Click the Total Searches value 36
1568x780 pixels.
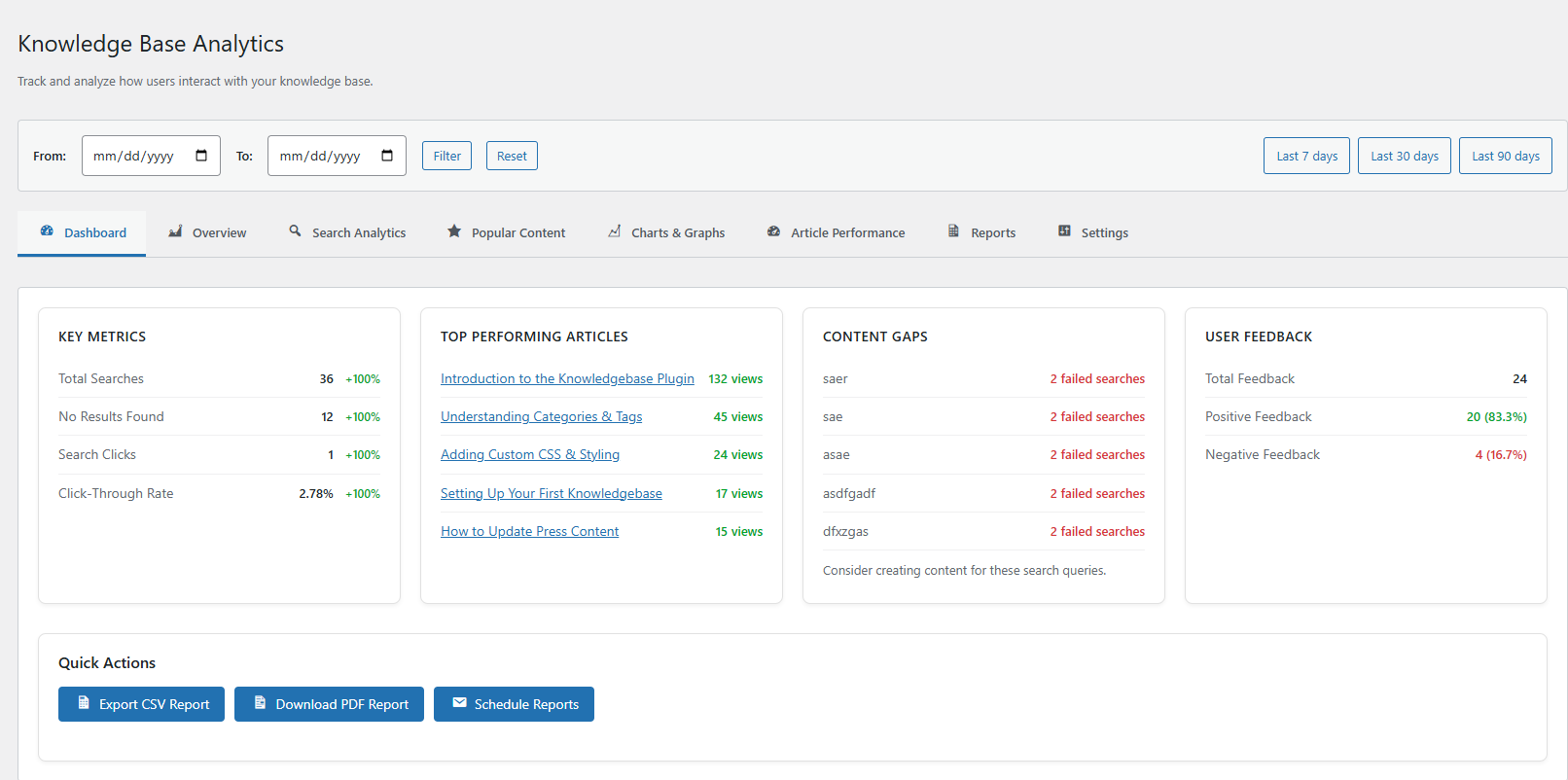click(327, 378)
